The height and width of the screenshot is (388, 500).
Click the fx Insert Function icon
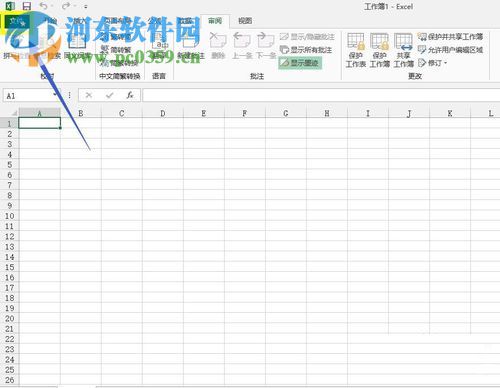tap(130, 96)
